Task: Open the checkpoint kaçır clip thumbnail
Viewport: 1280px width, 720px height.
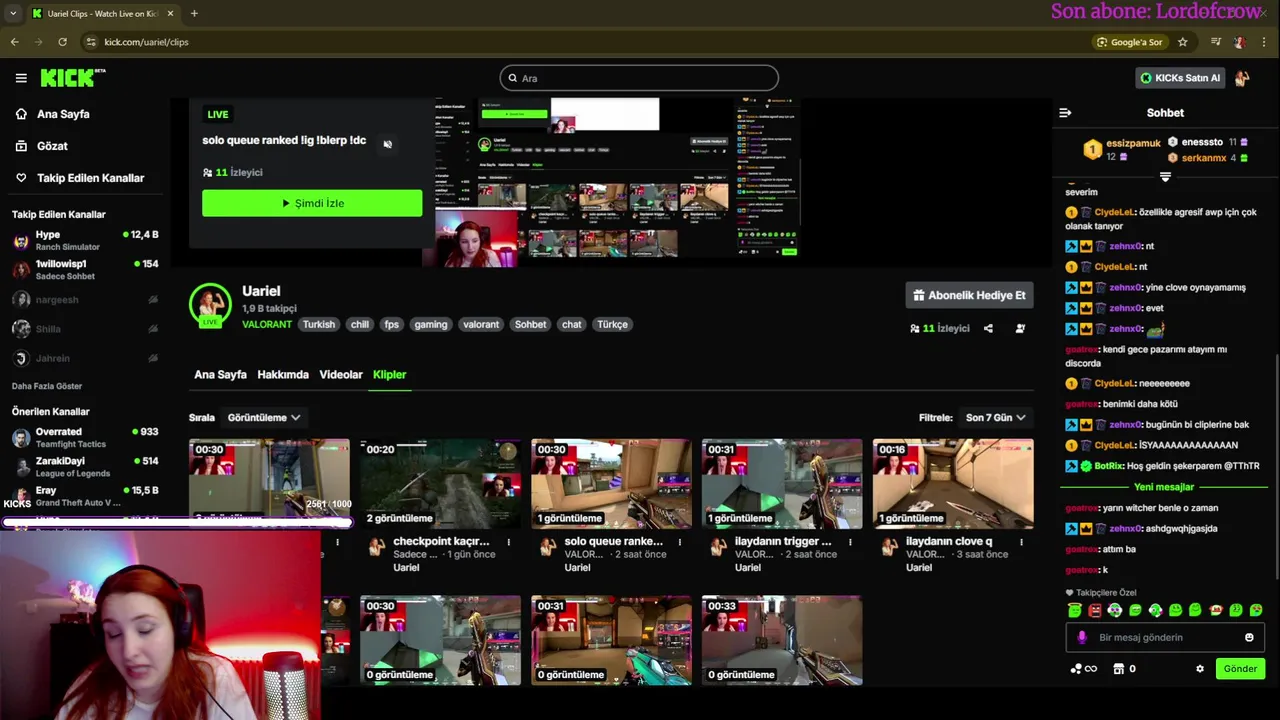Action: click(440, 484)
